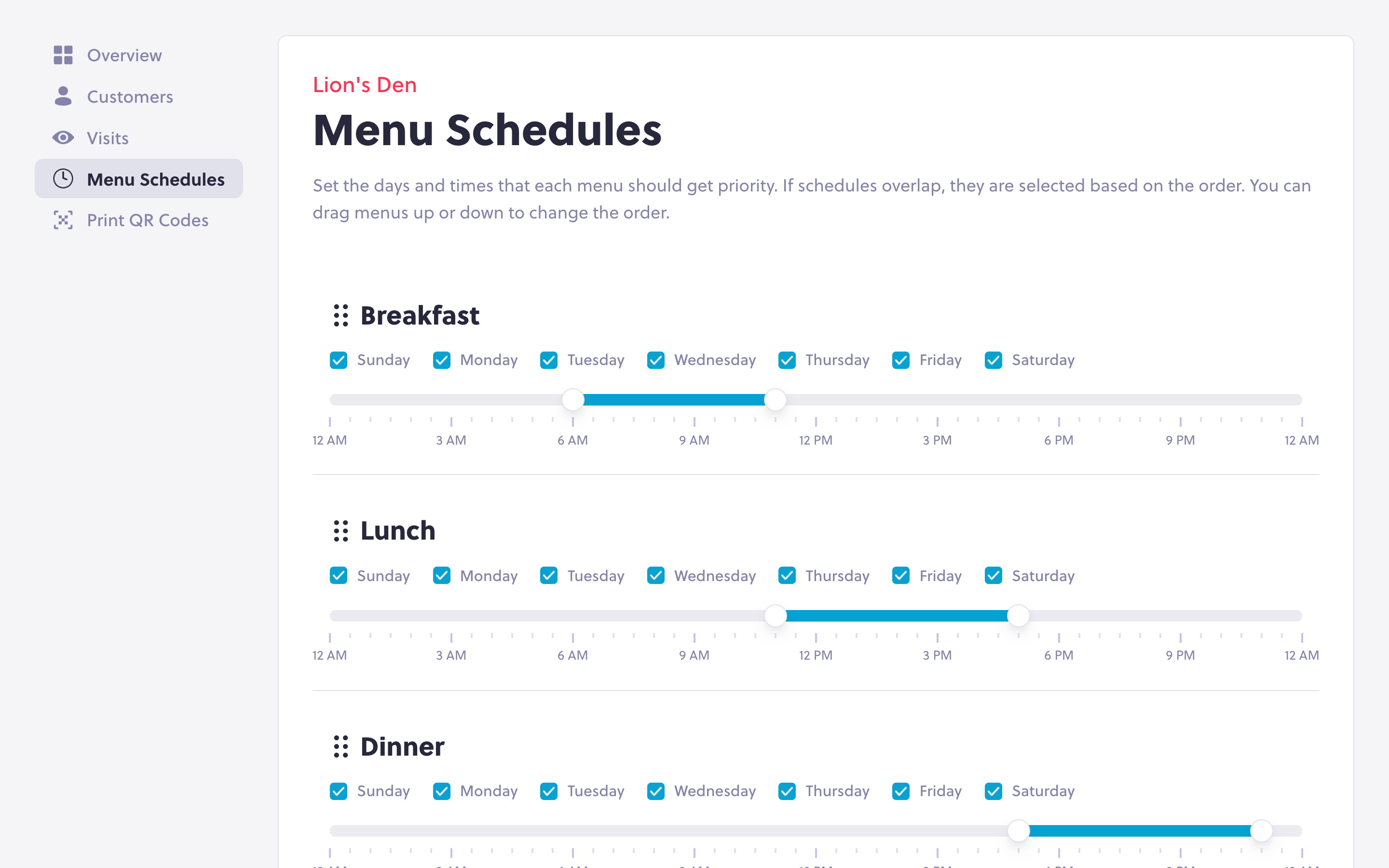
Task: Click the drag handle icon for Dinner
Action: pyautogui.click(x=340, y=746)
